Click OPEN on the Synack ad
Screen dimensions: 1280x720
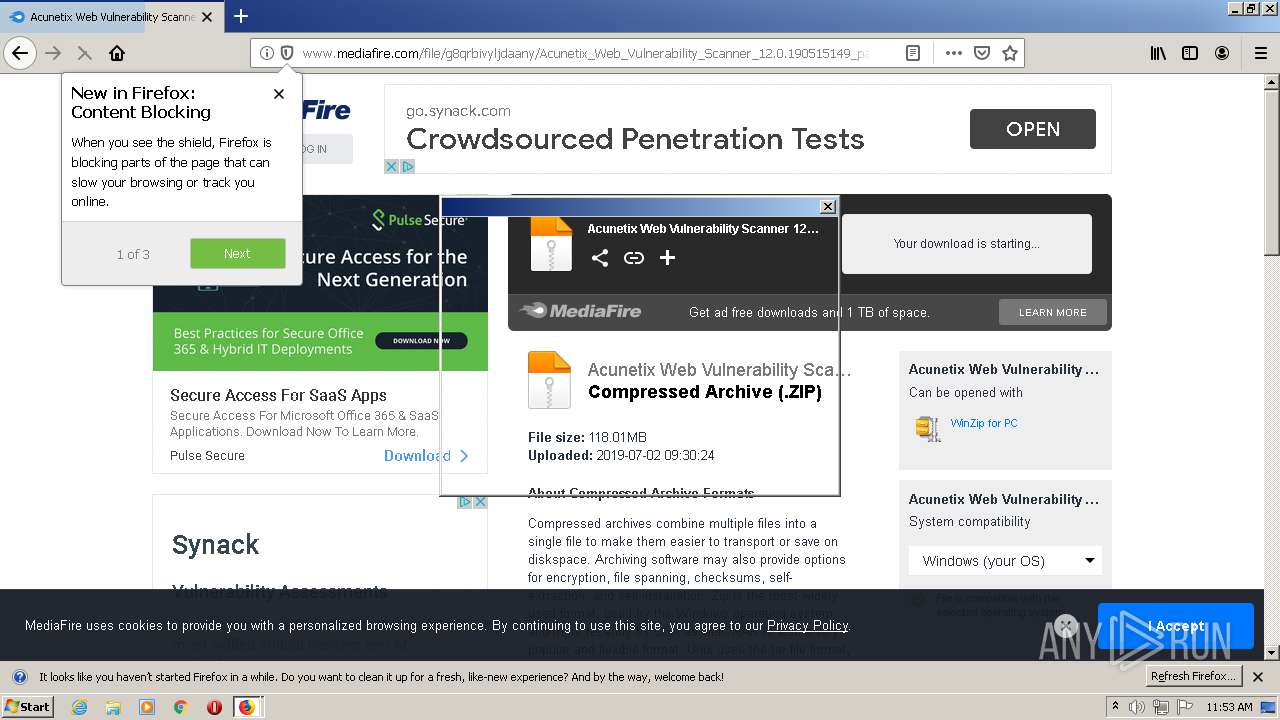1033,129
